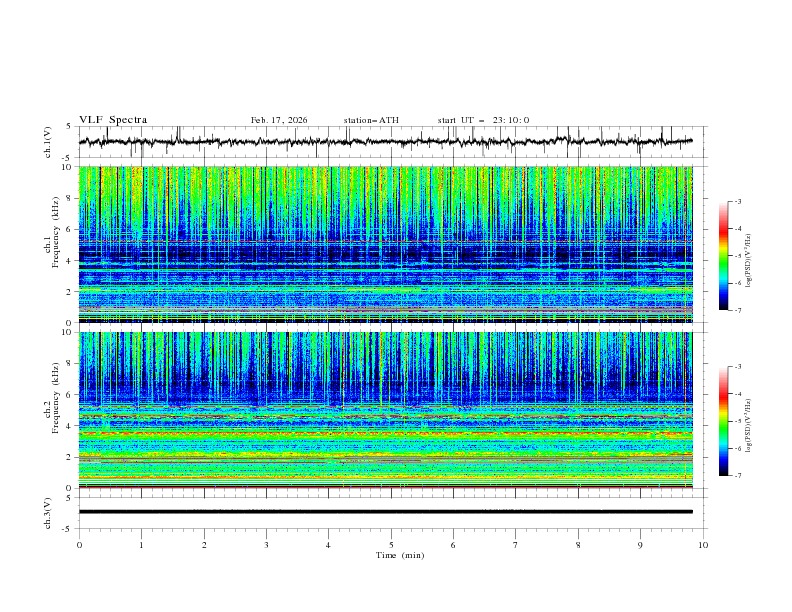Click the ch.1 frequency tick label "4"
The image size is (792, 612).
71,261
